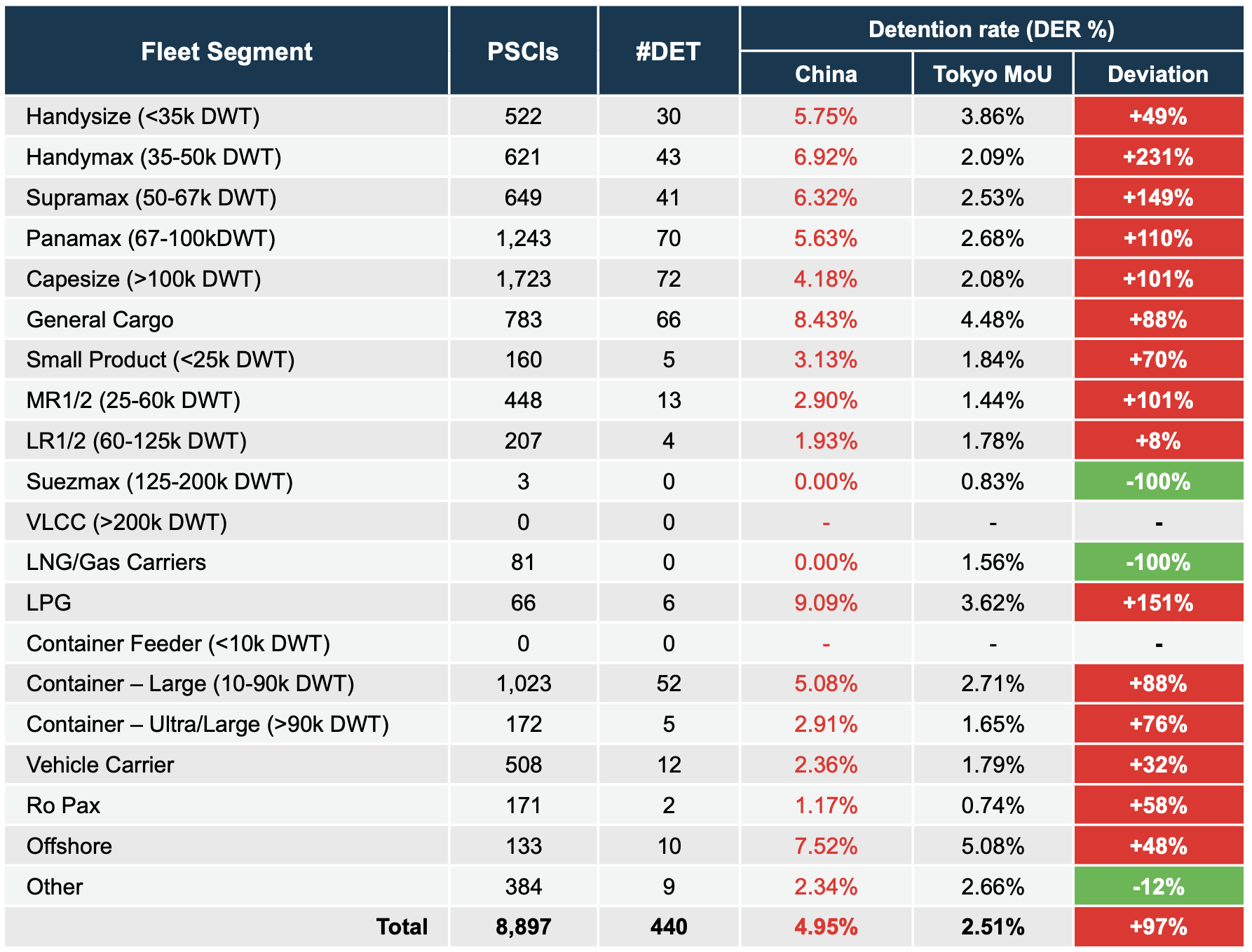Select the LNG/Gas Carriers row label
The height and width of the screenshot is (952, 1252).
point(116,562)
